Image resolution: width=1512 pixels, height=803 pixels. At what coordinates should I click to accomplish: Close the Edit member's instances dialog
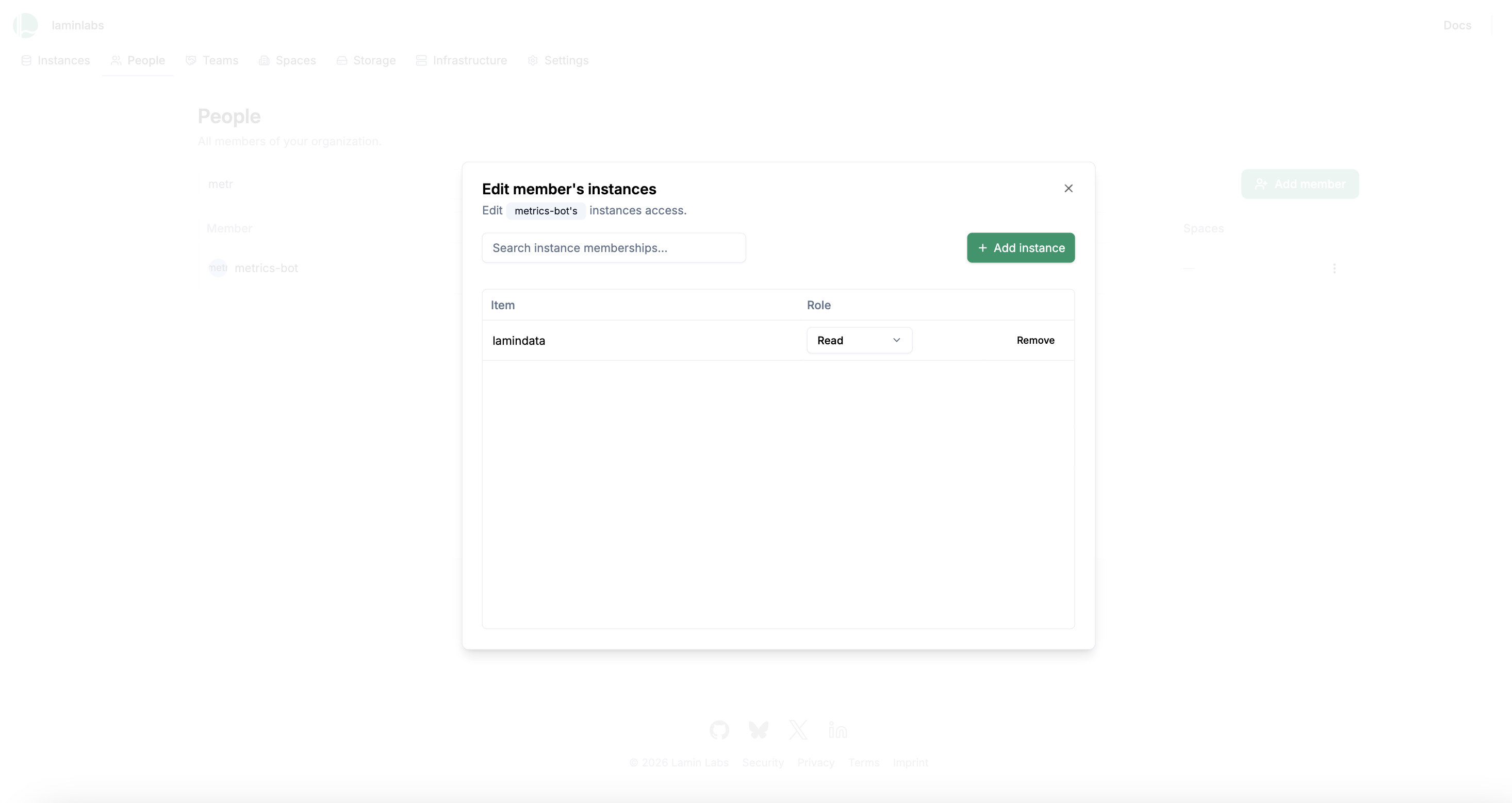pos(1069,188)
